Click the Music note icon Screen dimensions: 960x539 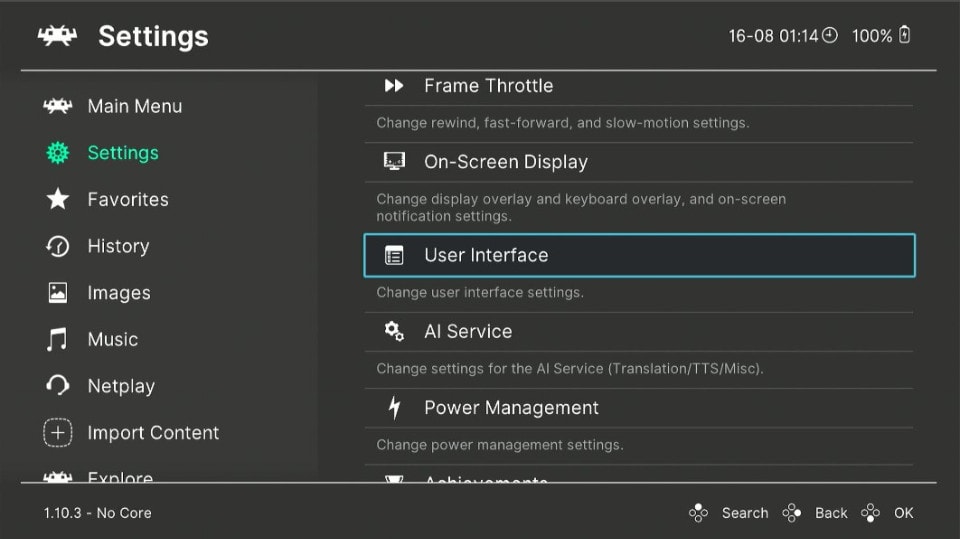[x=57, y=339]
